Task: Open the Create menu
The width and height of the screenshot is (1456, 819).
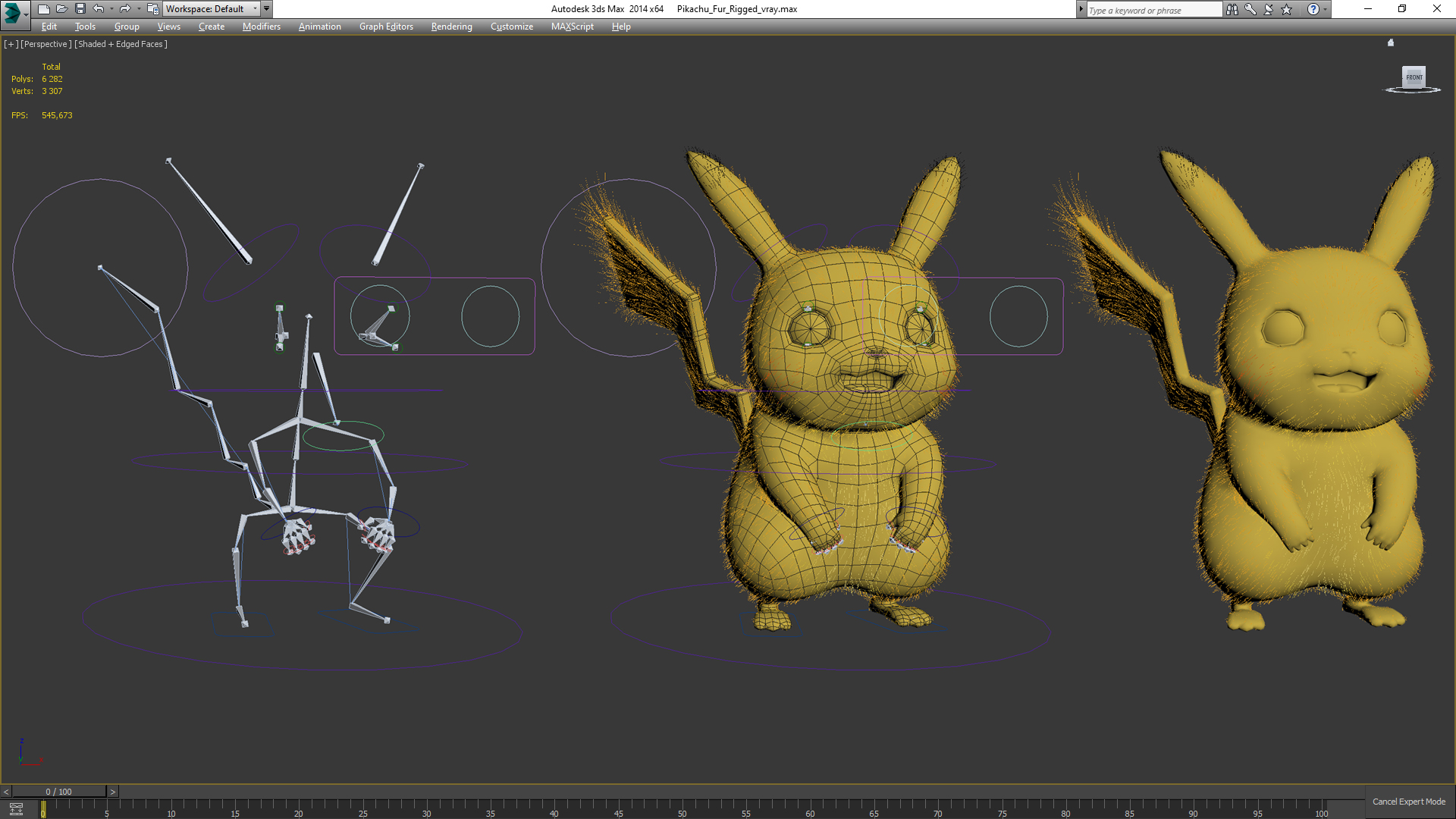Action: pyautogui.click(x=212, y=27)
